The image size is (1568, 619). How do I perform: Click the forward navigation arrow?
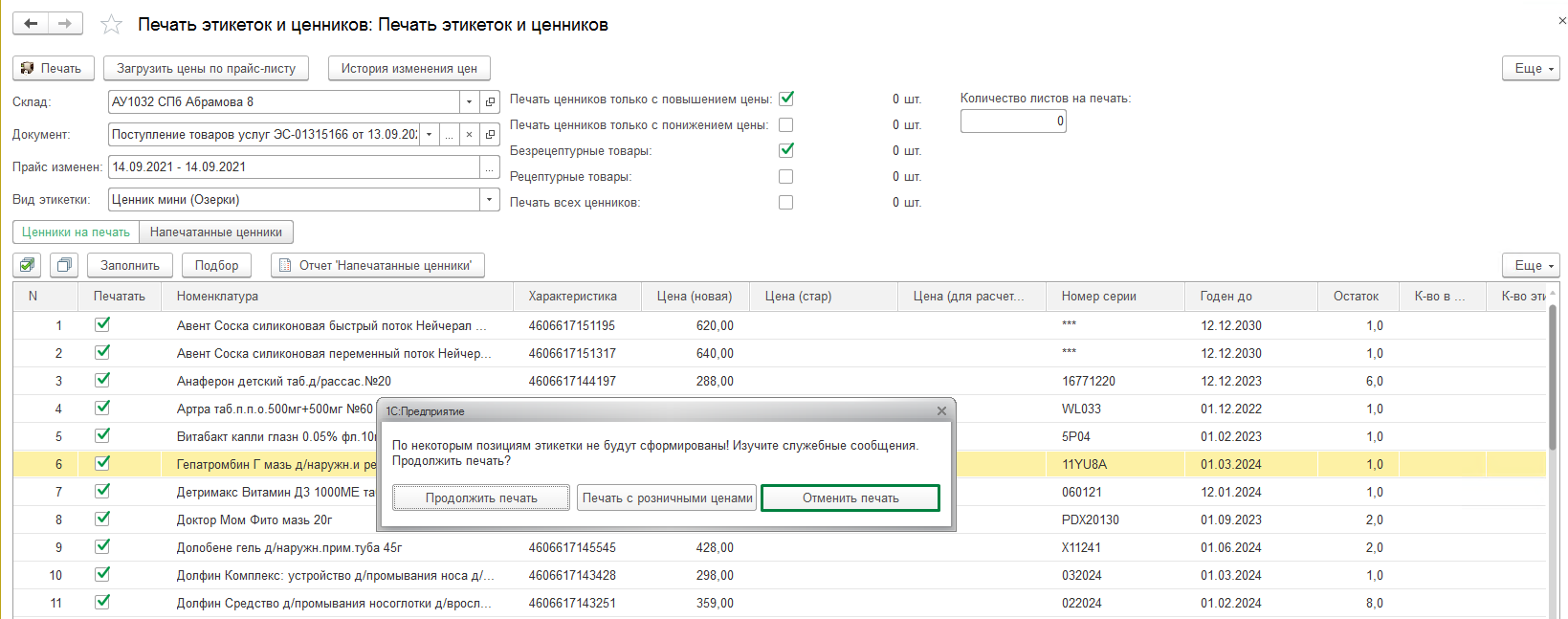(x=65, y=24)
